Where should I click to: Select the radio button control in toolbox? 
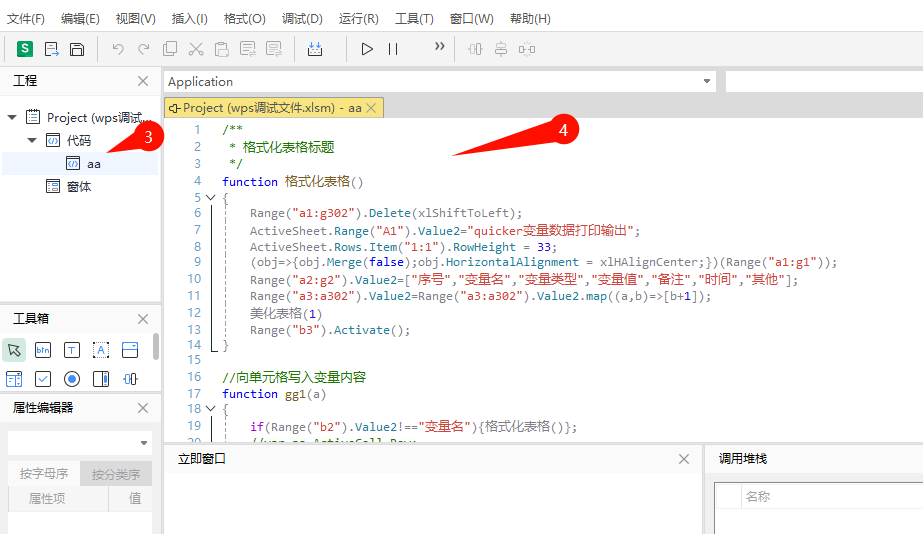pyautogui.click(x=72, y=379)
